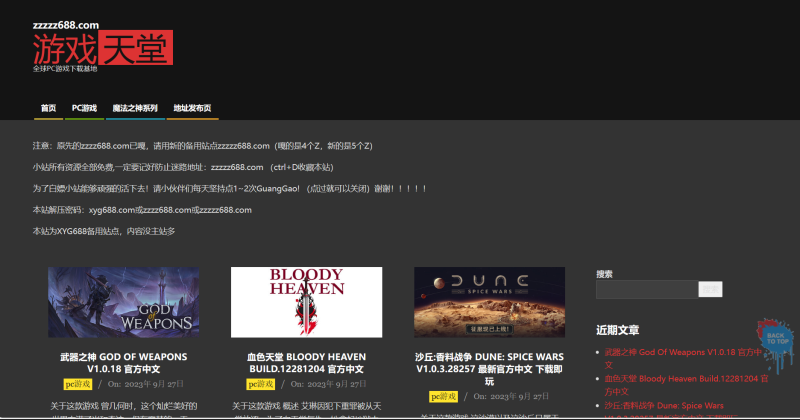
Task: Click the 游戏天堂 site logo
Action: (x=102, y=47)
